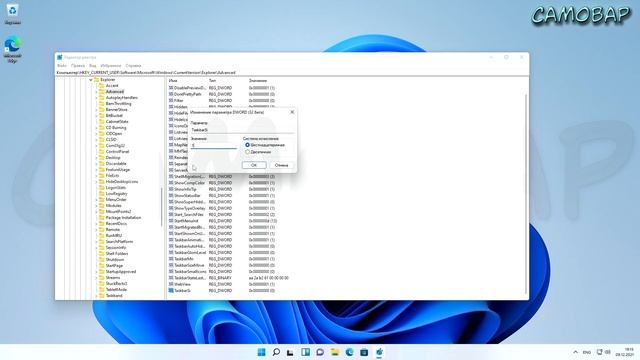
Task: Click the Start_SearchFiles value icon
Action: pos(171,215)
